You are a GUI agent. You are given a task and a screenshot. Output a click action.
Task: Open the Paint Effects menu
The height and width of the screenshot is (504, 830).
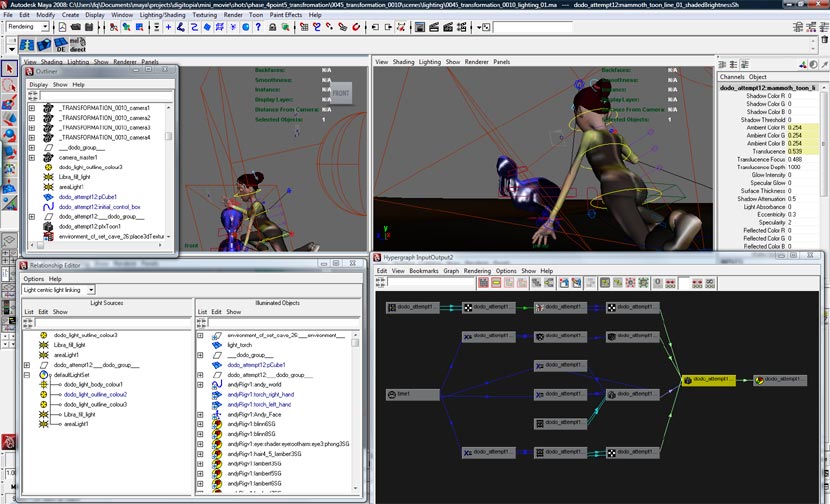(286, 15)
